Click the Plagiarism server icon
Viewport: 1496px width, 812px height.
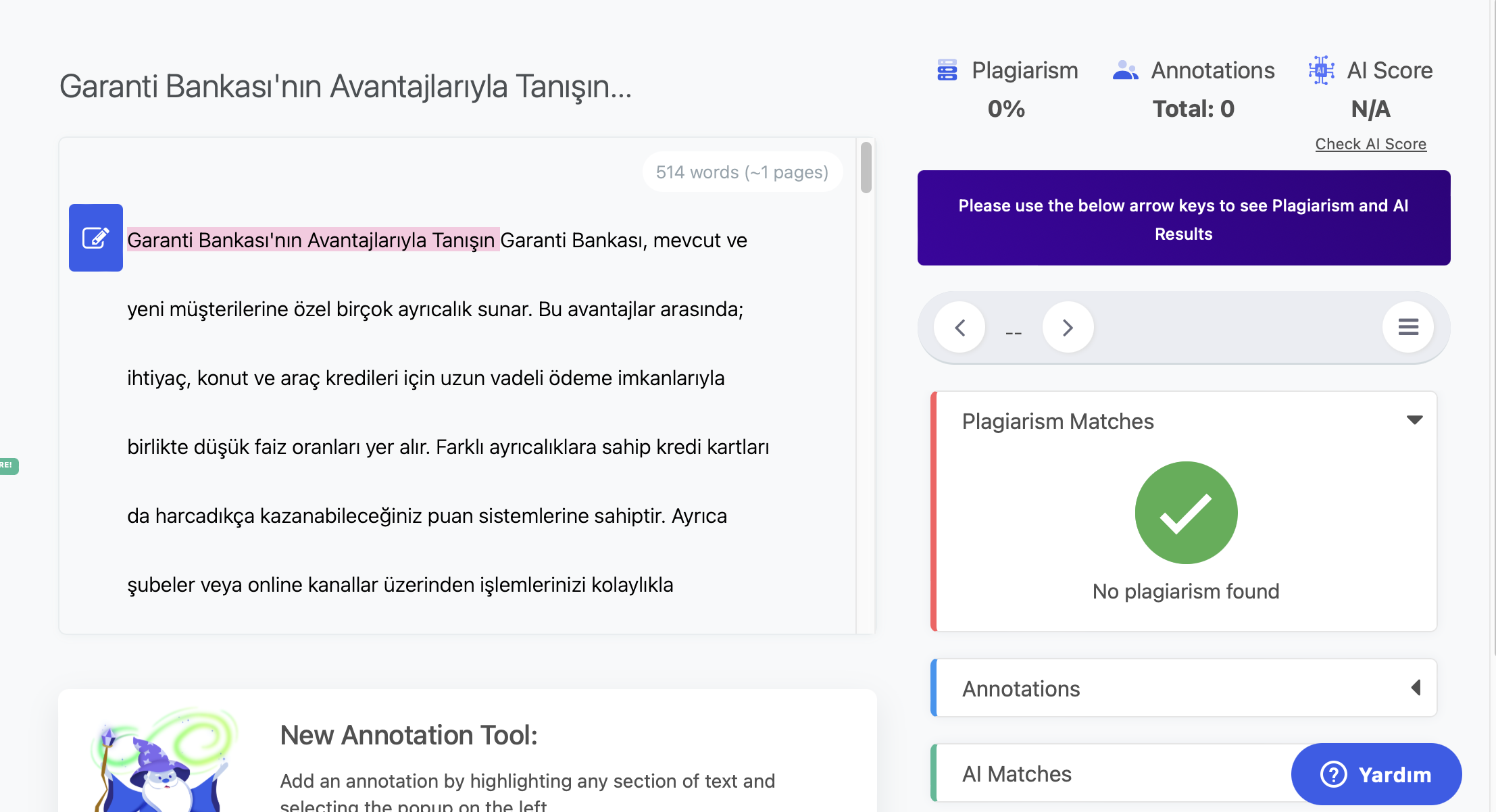[947, 70]
